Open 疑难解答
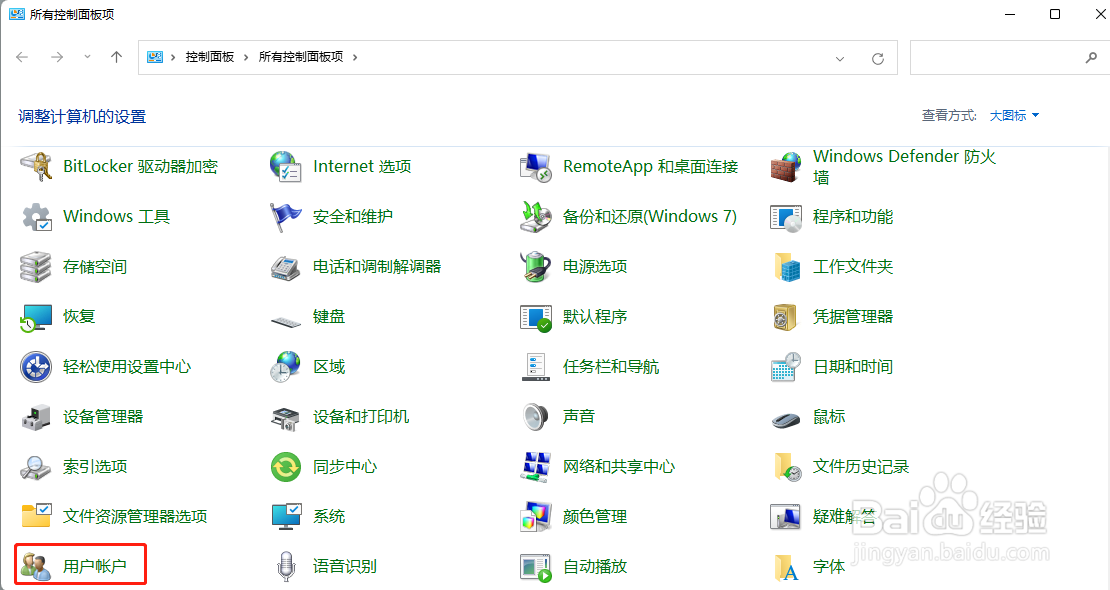The height and width of the screenshot is (590, 1110). [838, 516]
